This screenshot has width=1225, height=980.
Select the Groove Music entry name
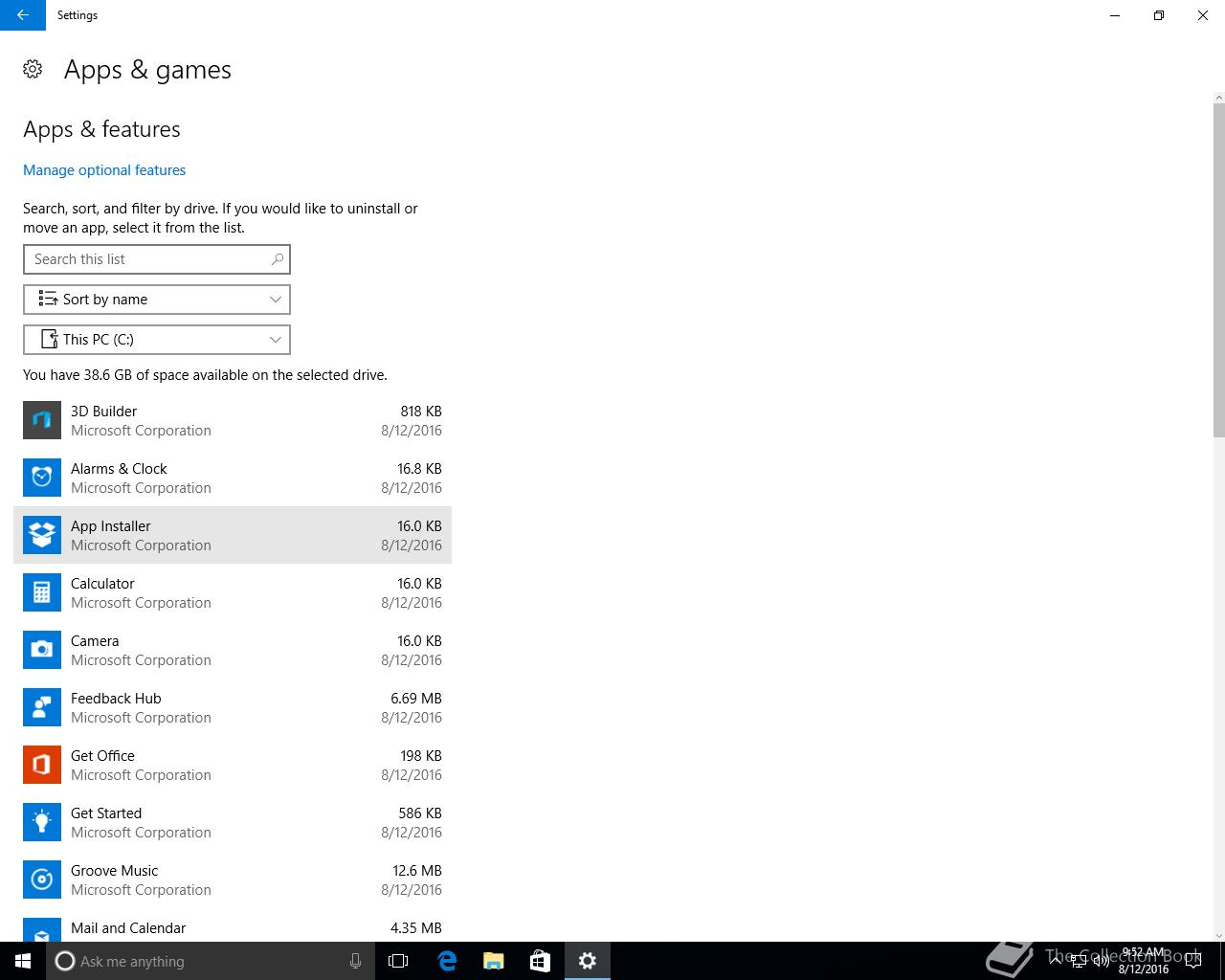[x=114, y=871]
